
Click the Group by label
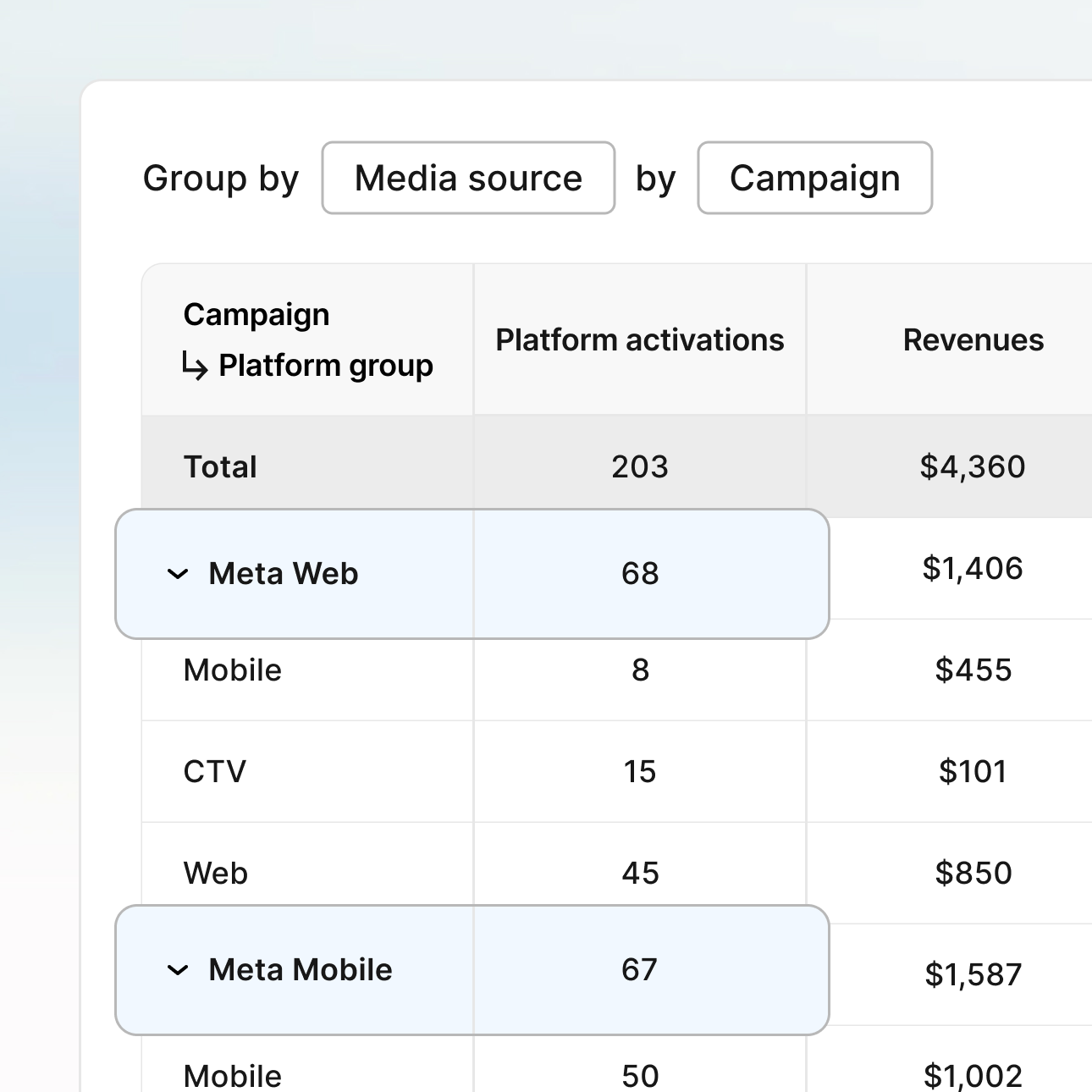click(220, 178)
